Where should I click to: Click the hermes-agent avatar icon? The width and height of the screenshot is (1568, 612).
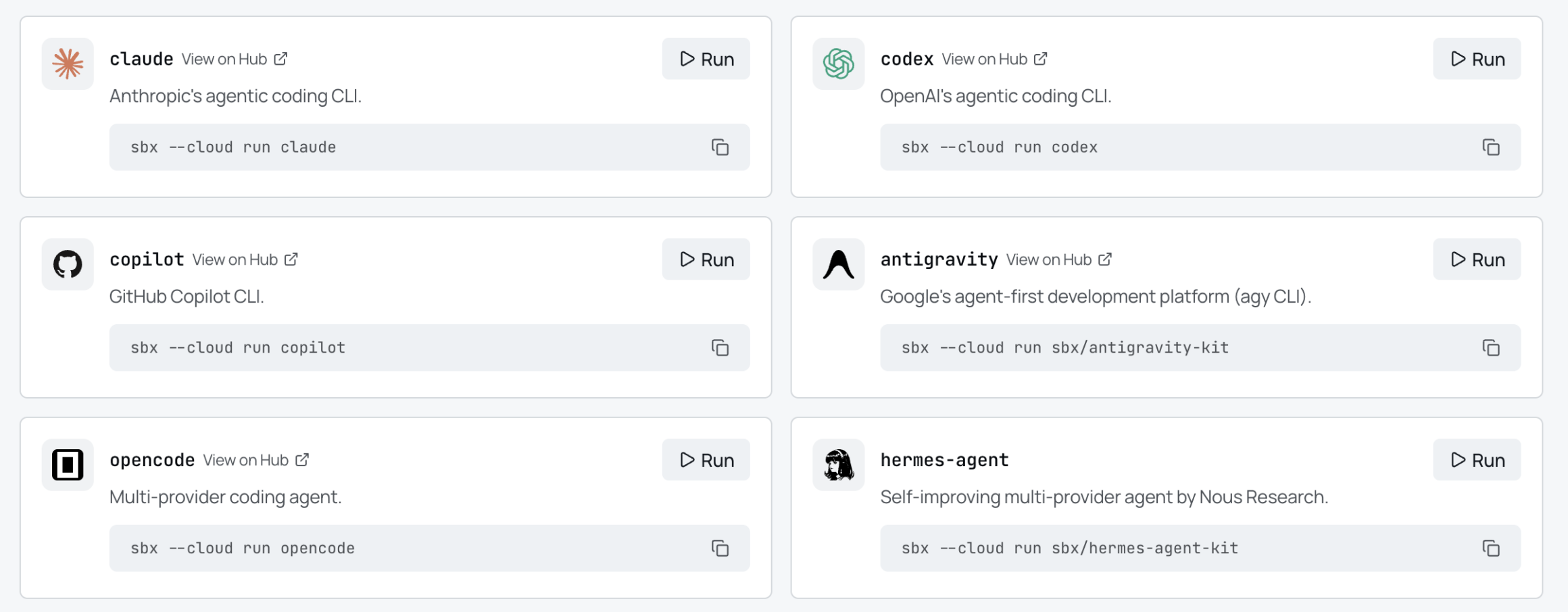coord(838,465)
